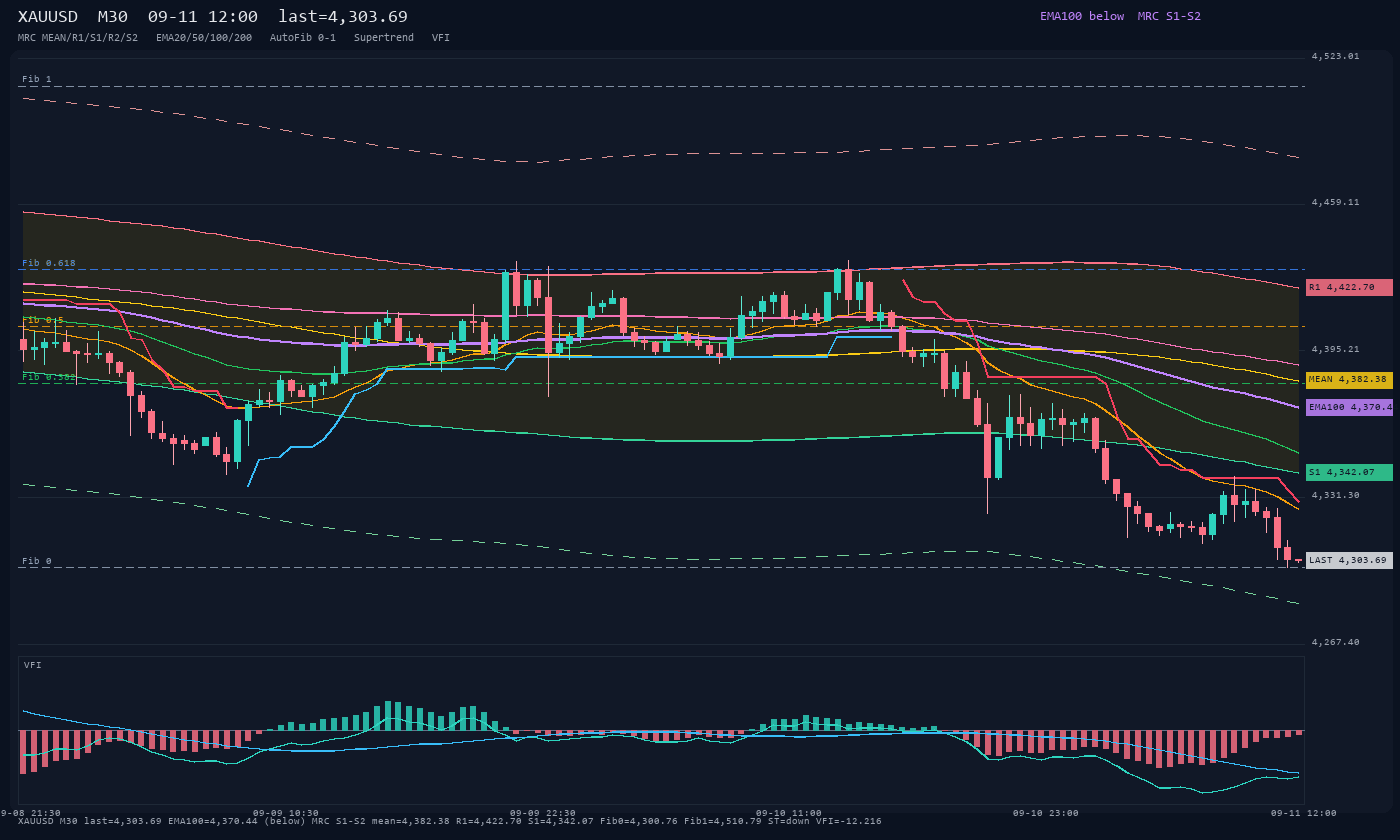Viewport: 1400px width, 840px height.
Task: Click the 4,523.01 price axis label
Action: [x=1336, y=56]
